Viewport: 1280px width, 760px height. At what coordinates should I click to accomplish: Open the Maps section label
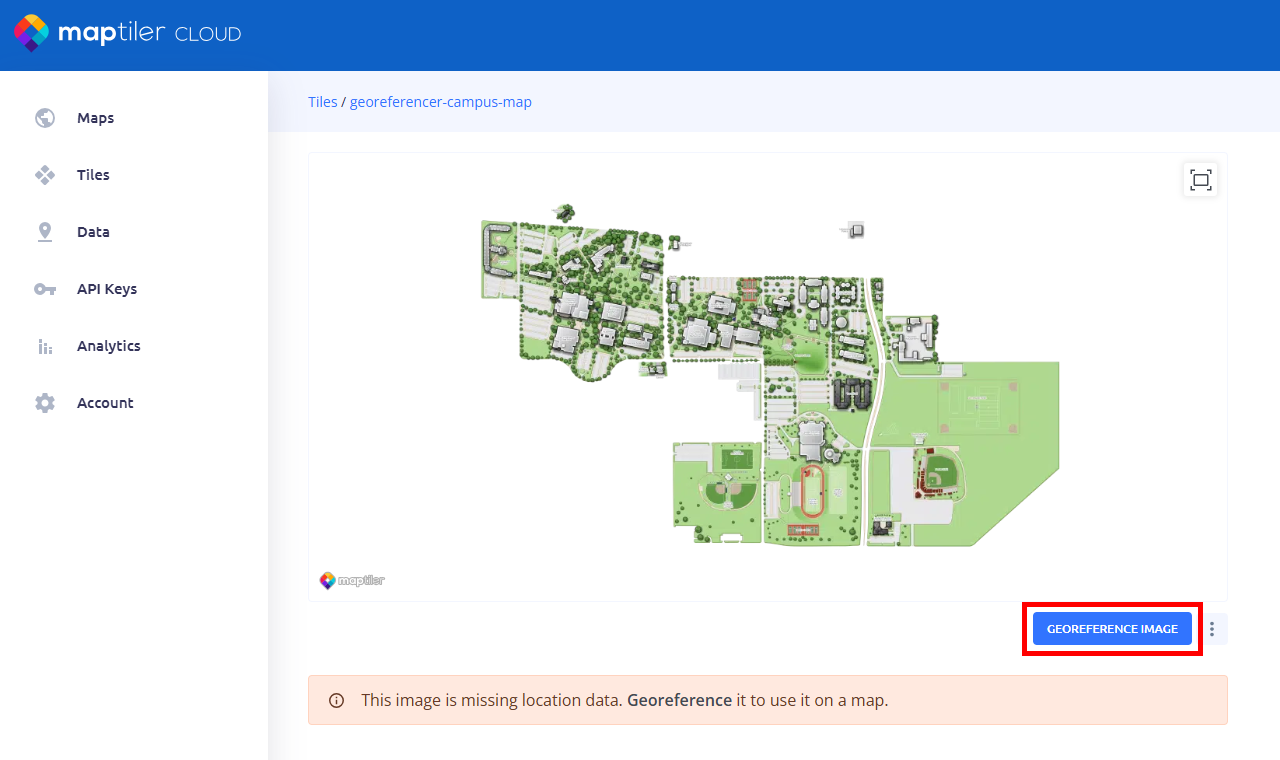(95, 118)
